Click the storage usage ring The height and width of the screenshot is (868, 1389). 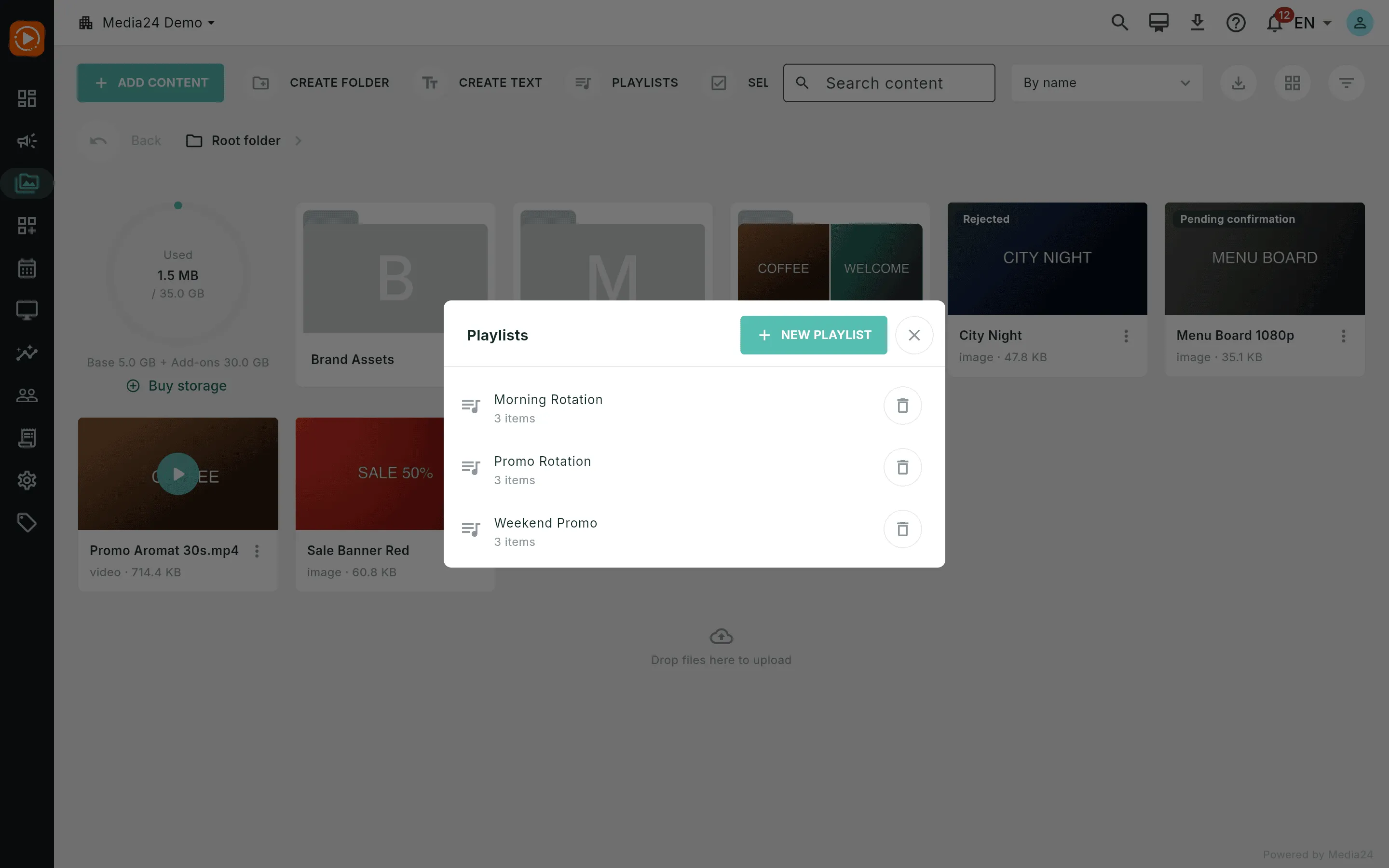tap(178, 274)
